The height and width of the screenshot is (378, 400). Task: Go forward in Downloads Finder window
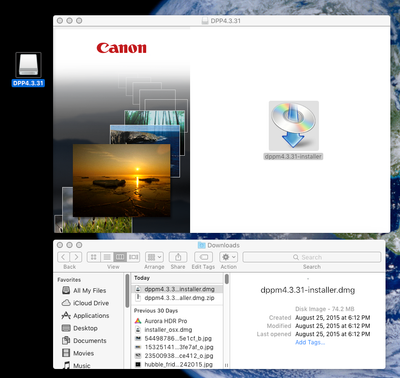(76, 257)
